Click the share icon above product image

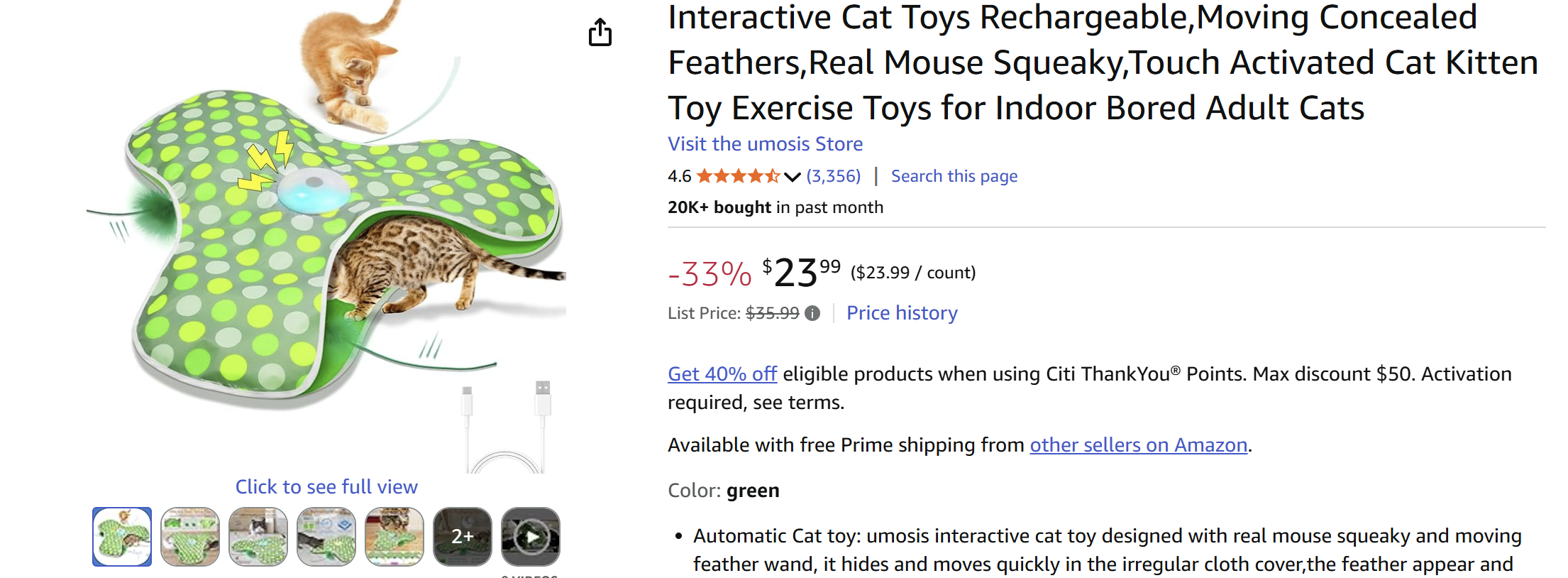(x=600, y=32)
